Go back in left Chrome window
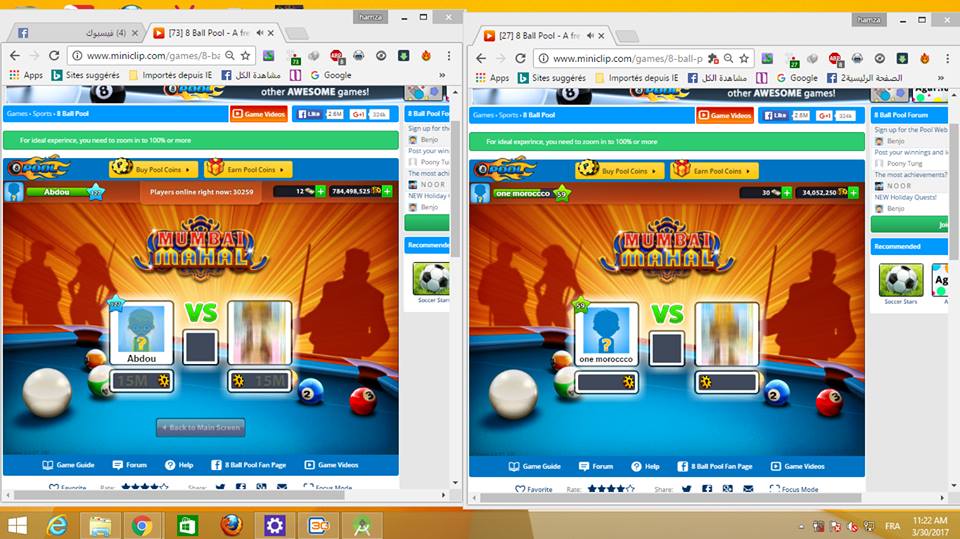This screenshot has width=960, height=539. tap(15, 56)
